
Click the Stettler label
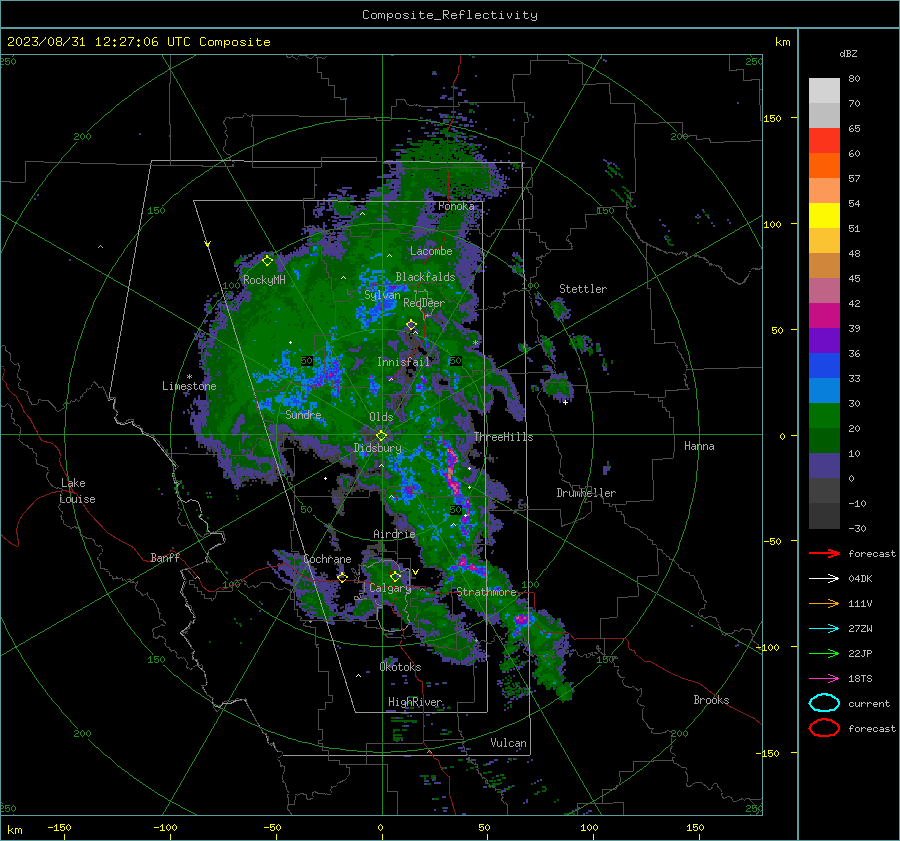(583, 289)
